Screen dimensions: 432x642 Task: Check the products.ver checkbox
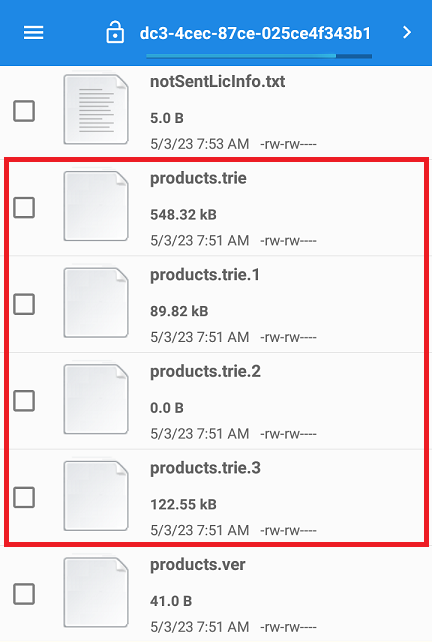pyautogui.click(x=24, y=594)
